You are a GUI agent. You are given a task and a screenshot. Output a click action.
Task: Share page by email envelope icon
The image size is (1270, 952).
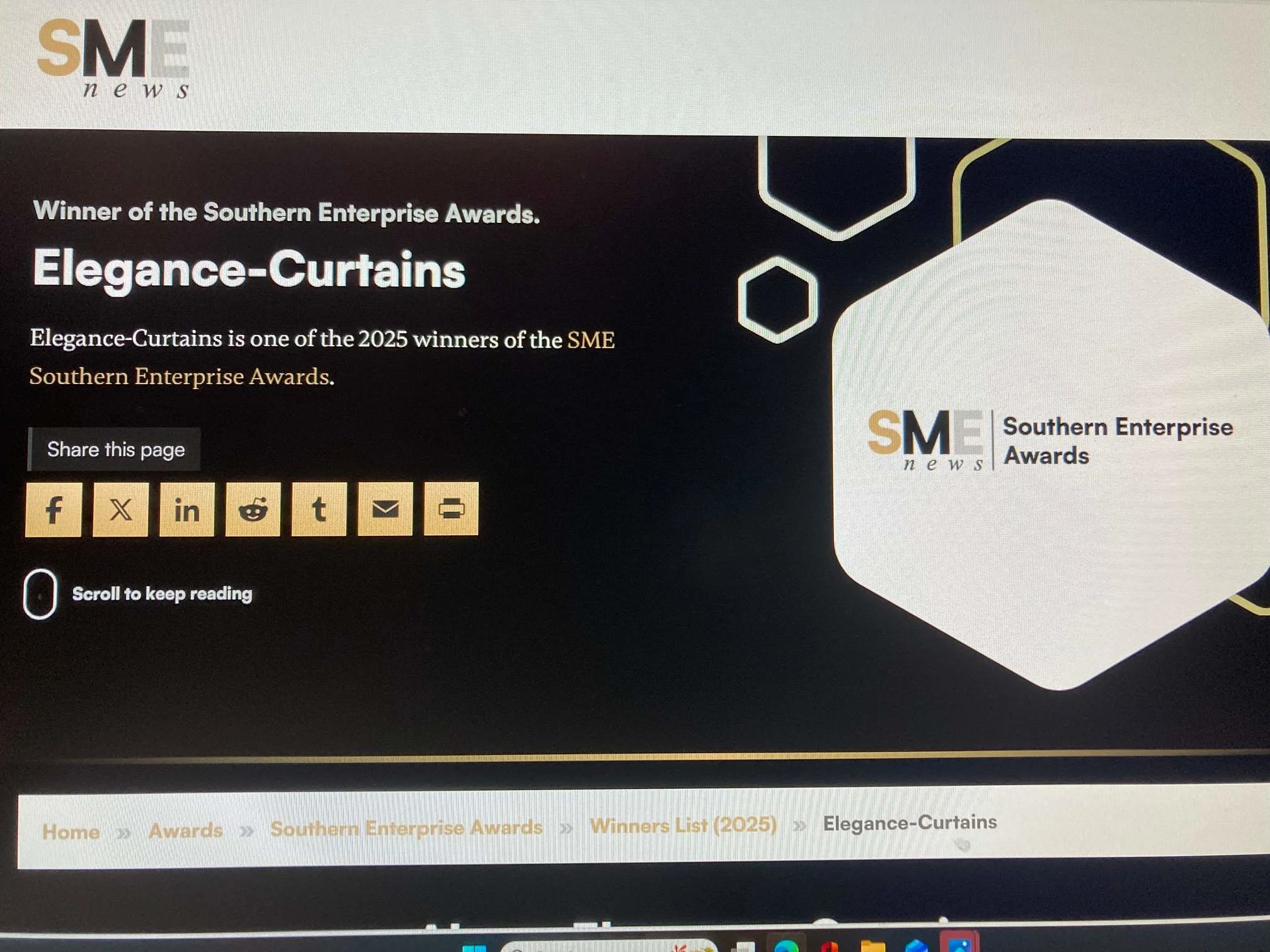point(385,509)
